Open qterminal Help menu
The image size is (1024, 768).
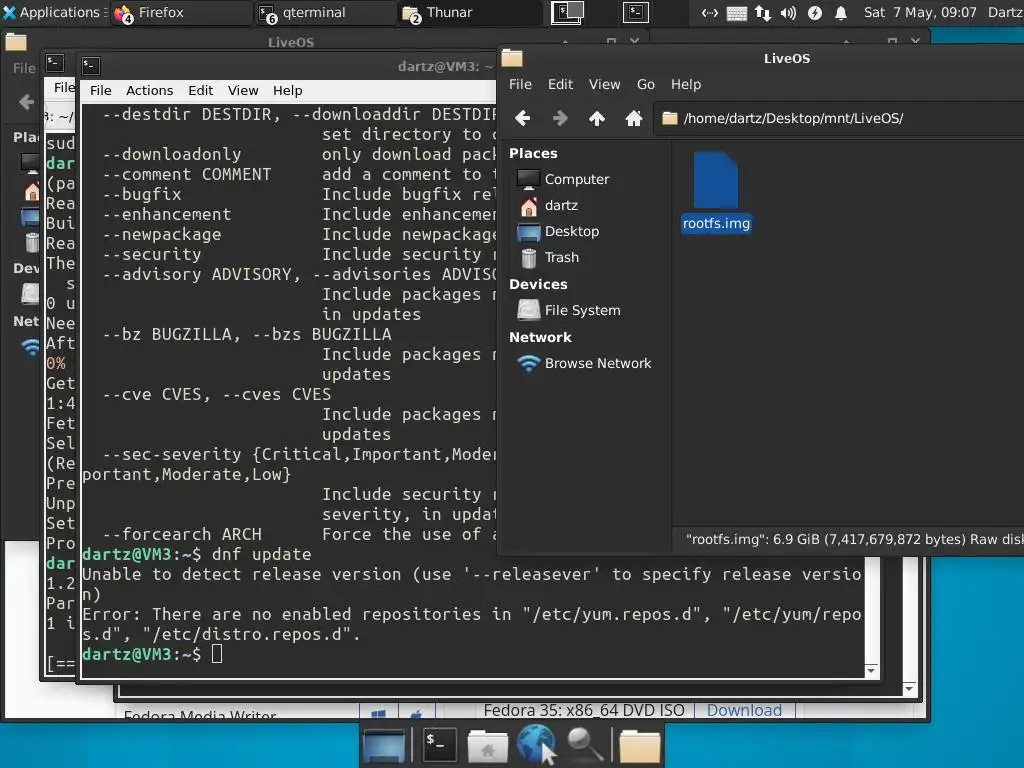coord(287,90)
